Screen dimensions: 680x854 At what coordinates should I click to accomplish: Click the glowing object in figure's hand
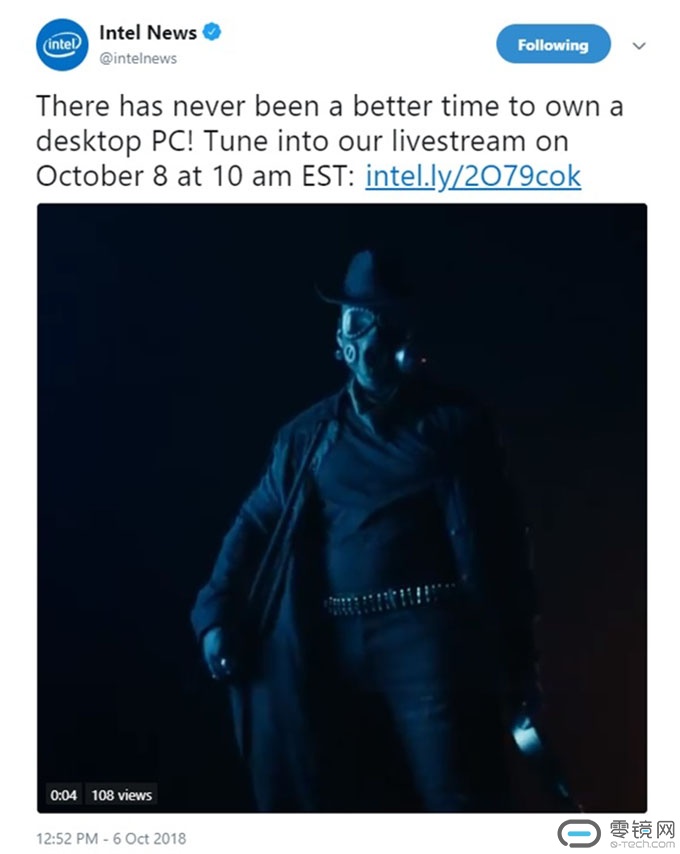[x=526, y=733]
